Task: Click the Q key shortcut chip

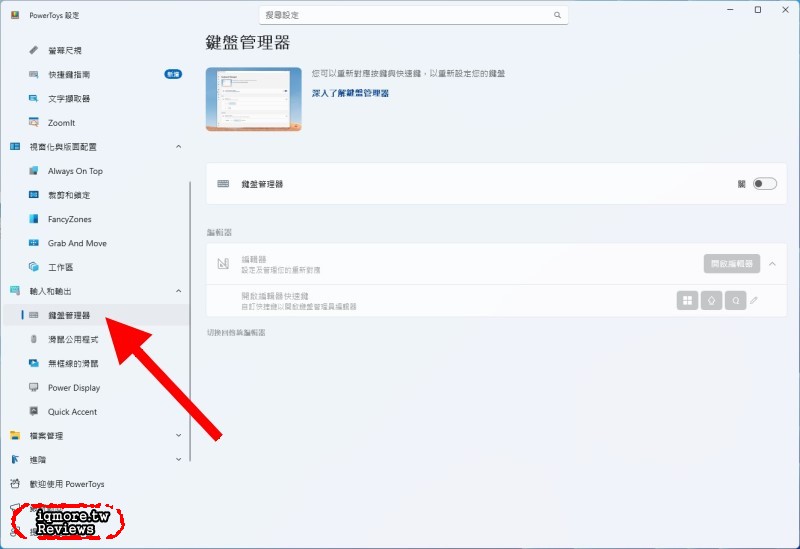Action: [736, 301]
